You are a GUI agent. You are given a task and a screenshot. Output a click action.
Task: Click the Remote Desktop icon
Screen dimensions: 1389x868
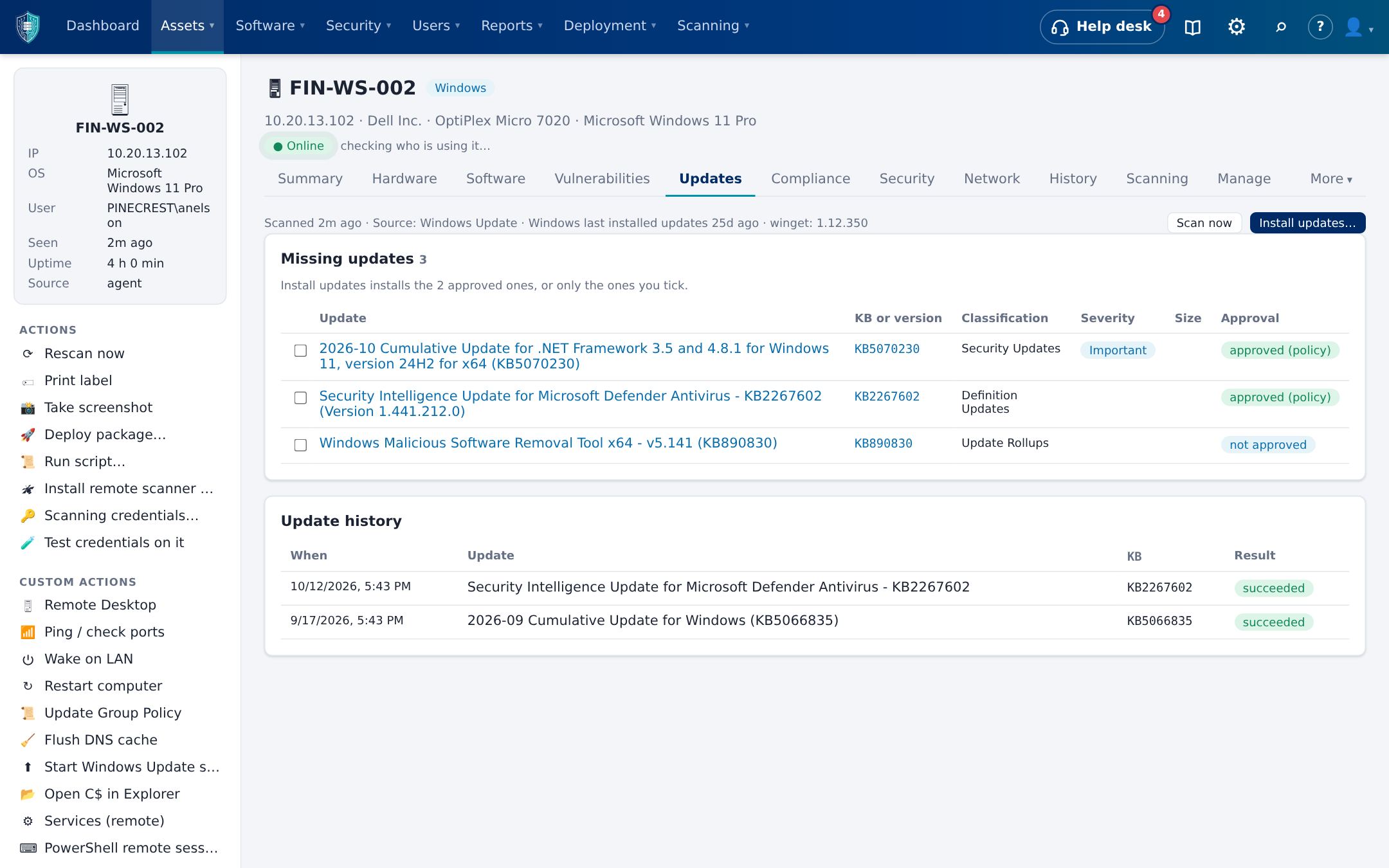(28, 606)
